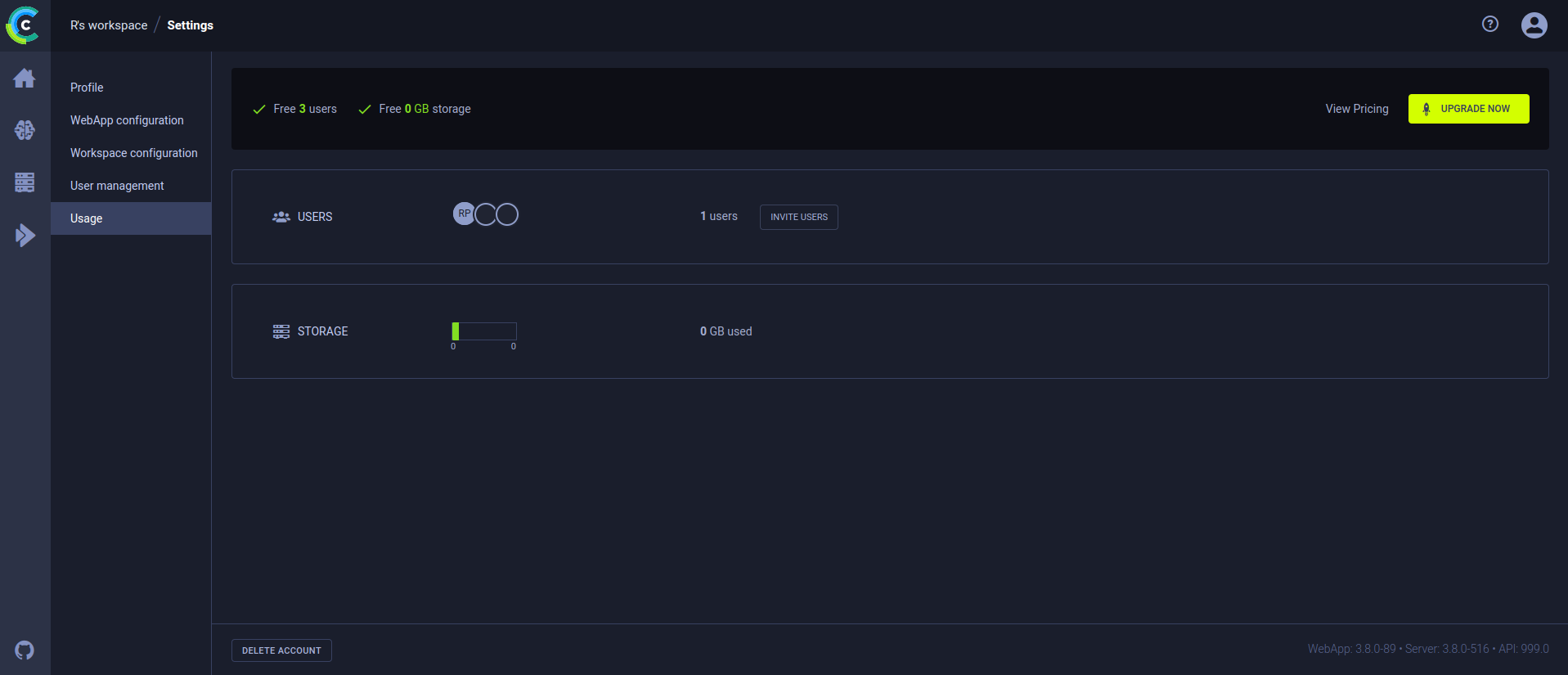Viewport: 1568px width, 675px height.
Task: Click the storage usage progress bar
Action: click(x=484, y=331)
